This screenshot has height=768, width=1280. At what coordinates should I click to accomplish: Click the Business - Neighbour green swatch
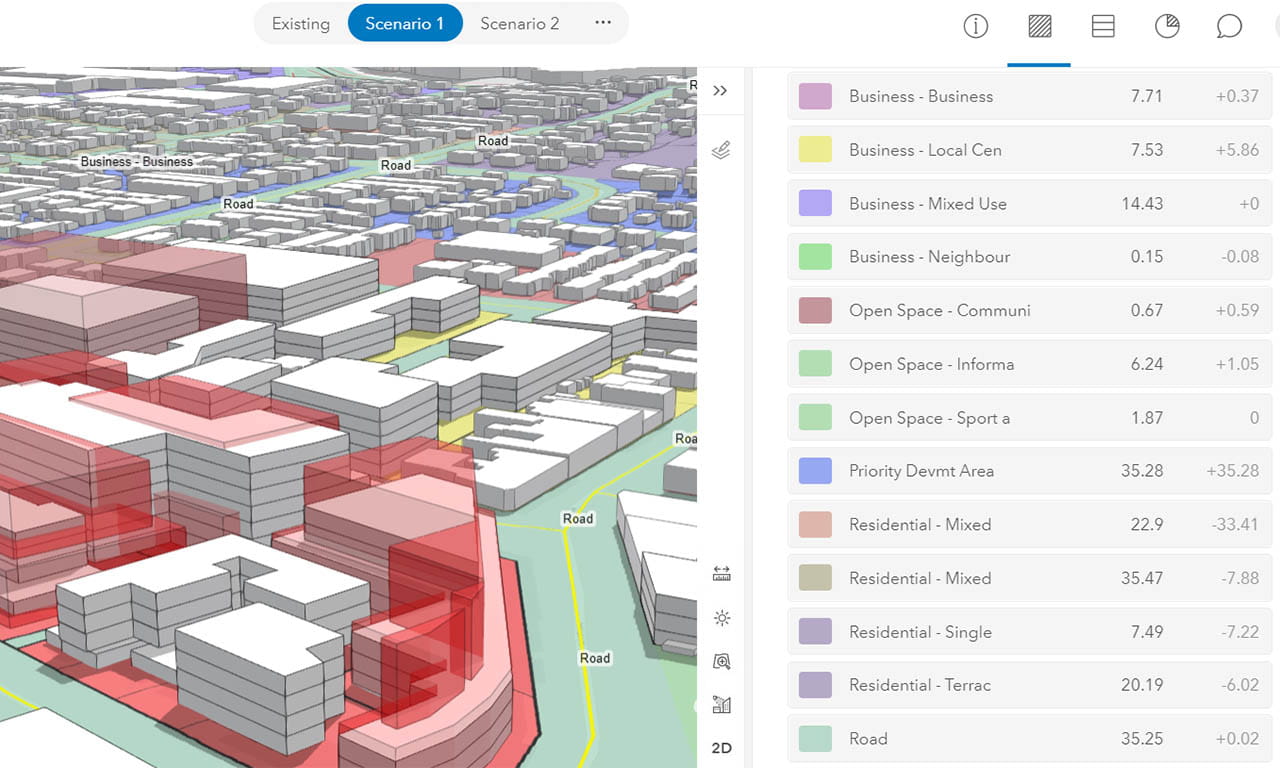tap(816, 257)
